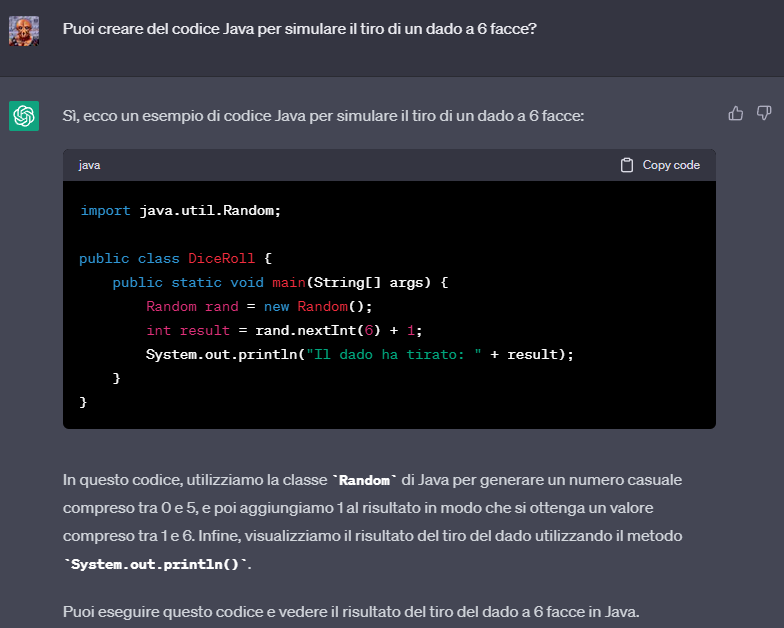Click the Random rand declaration line
The width and height of the screenshot is (784, 628).
pyautogui.click(x=259, y=306)
